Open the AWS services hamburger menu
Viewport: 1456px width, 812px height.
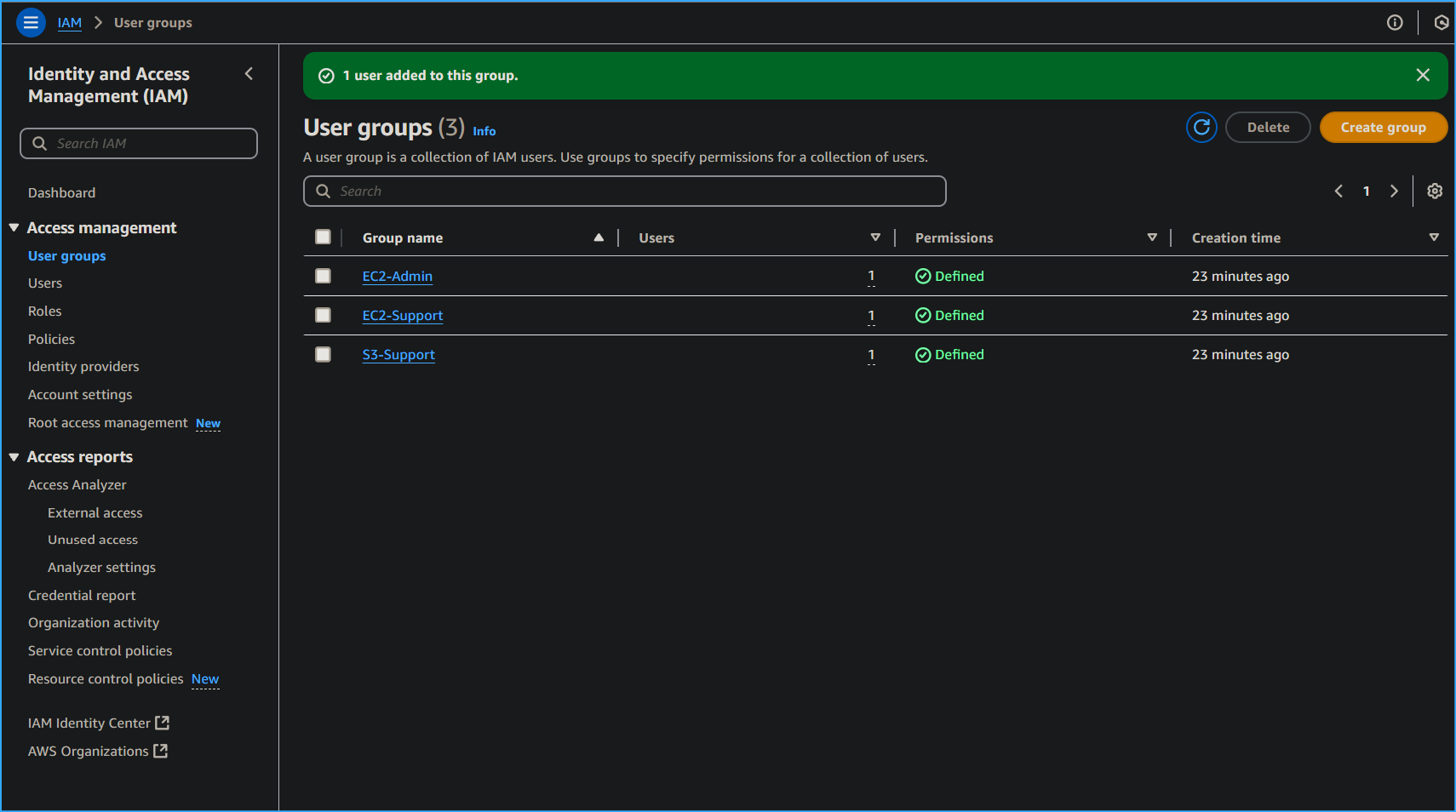31,22
